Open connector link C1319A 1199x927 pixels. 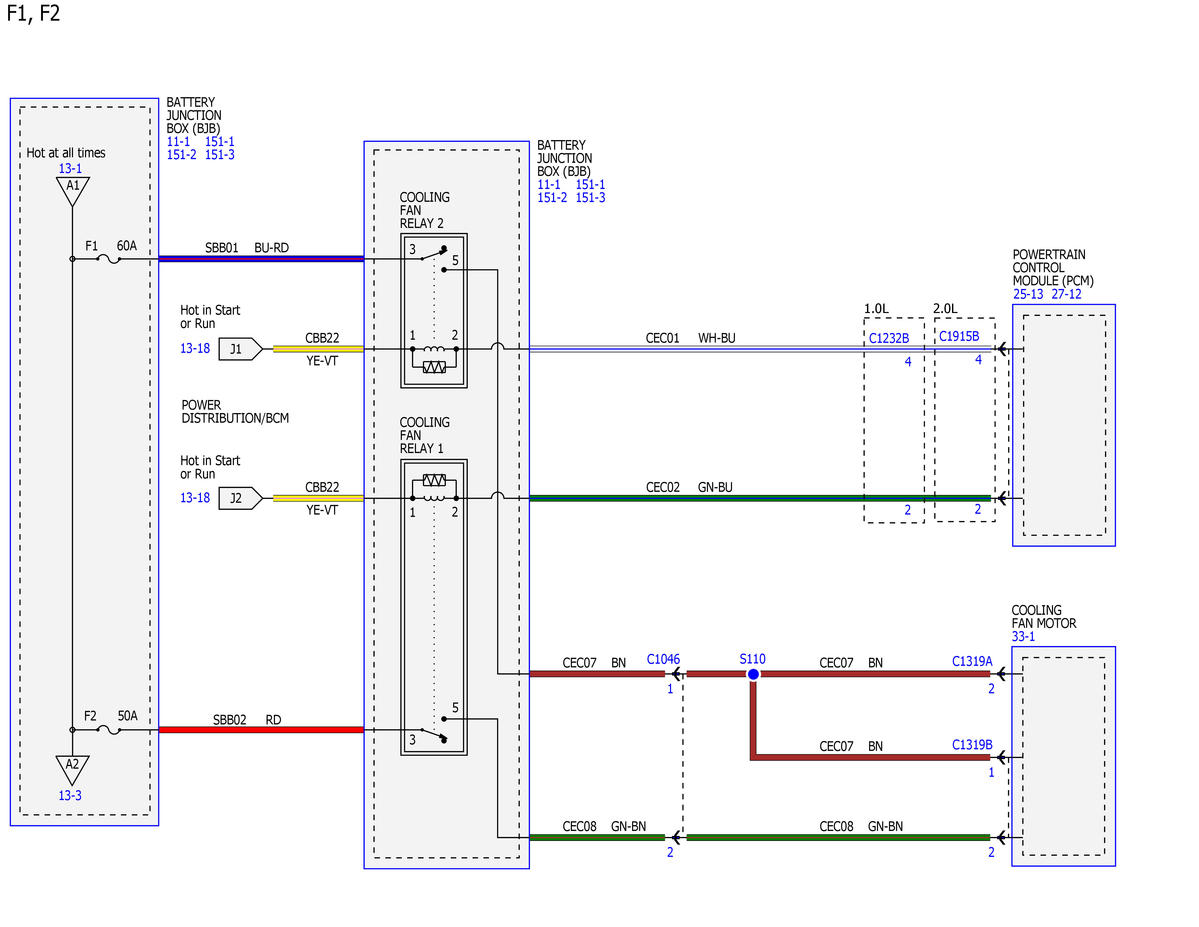972,661
